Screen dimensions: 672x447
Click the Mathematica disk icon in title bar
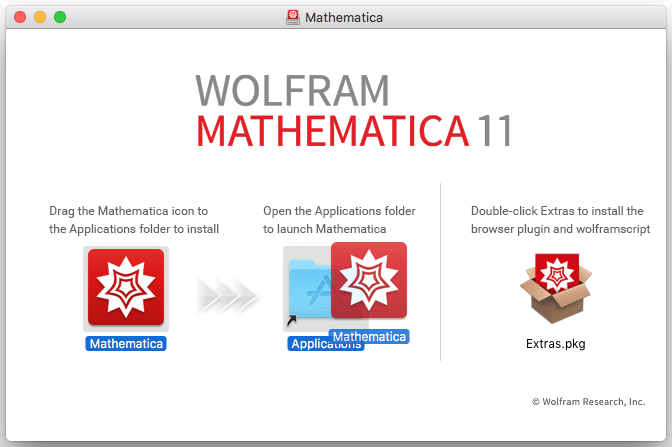[293, 17]
